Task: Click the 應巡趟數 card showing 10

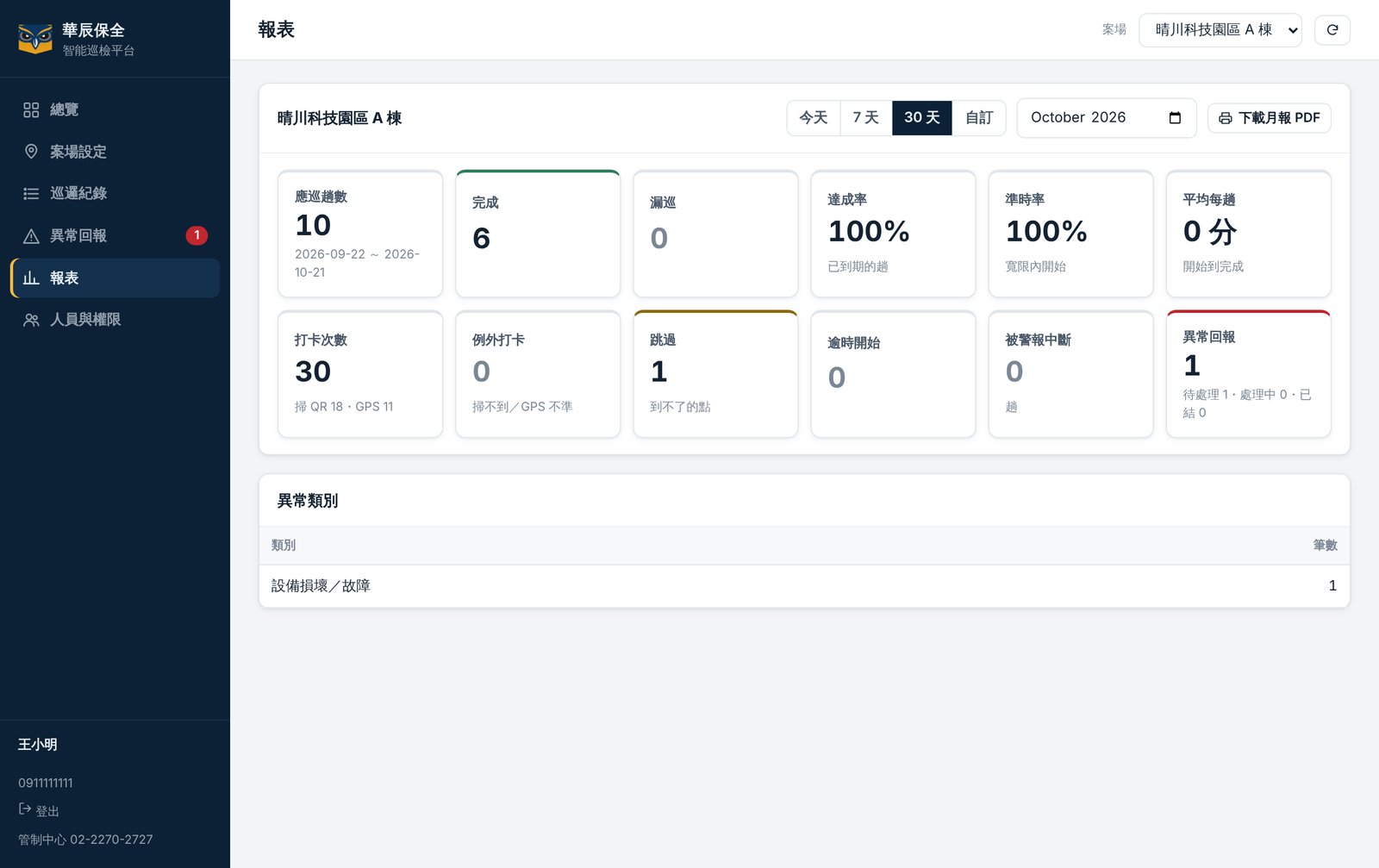Action: [x=360, y=234]
